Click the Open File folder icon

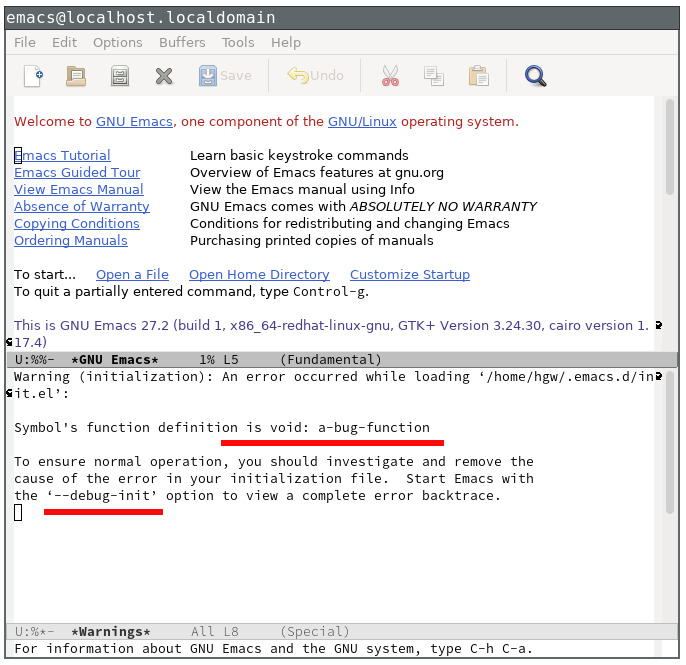point(76,76)
